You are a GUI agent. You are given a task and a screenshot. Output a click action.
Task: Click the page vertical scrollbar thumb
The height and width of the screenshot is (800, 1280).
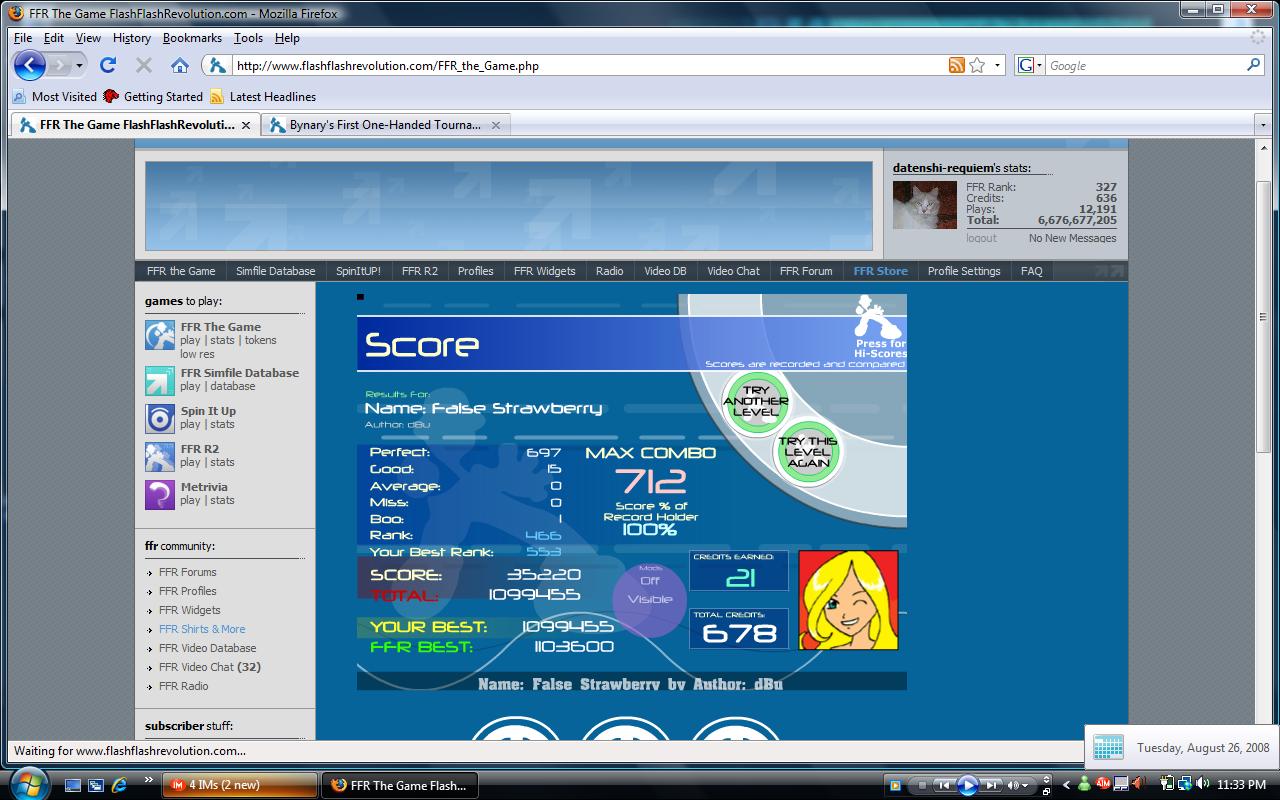tap(1263, 316)
